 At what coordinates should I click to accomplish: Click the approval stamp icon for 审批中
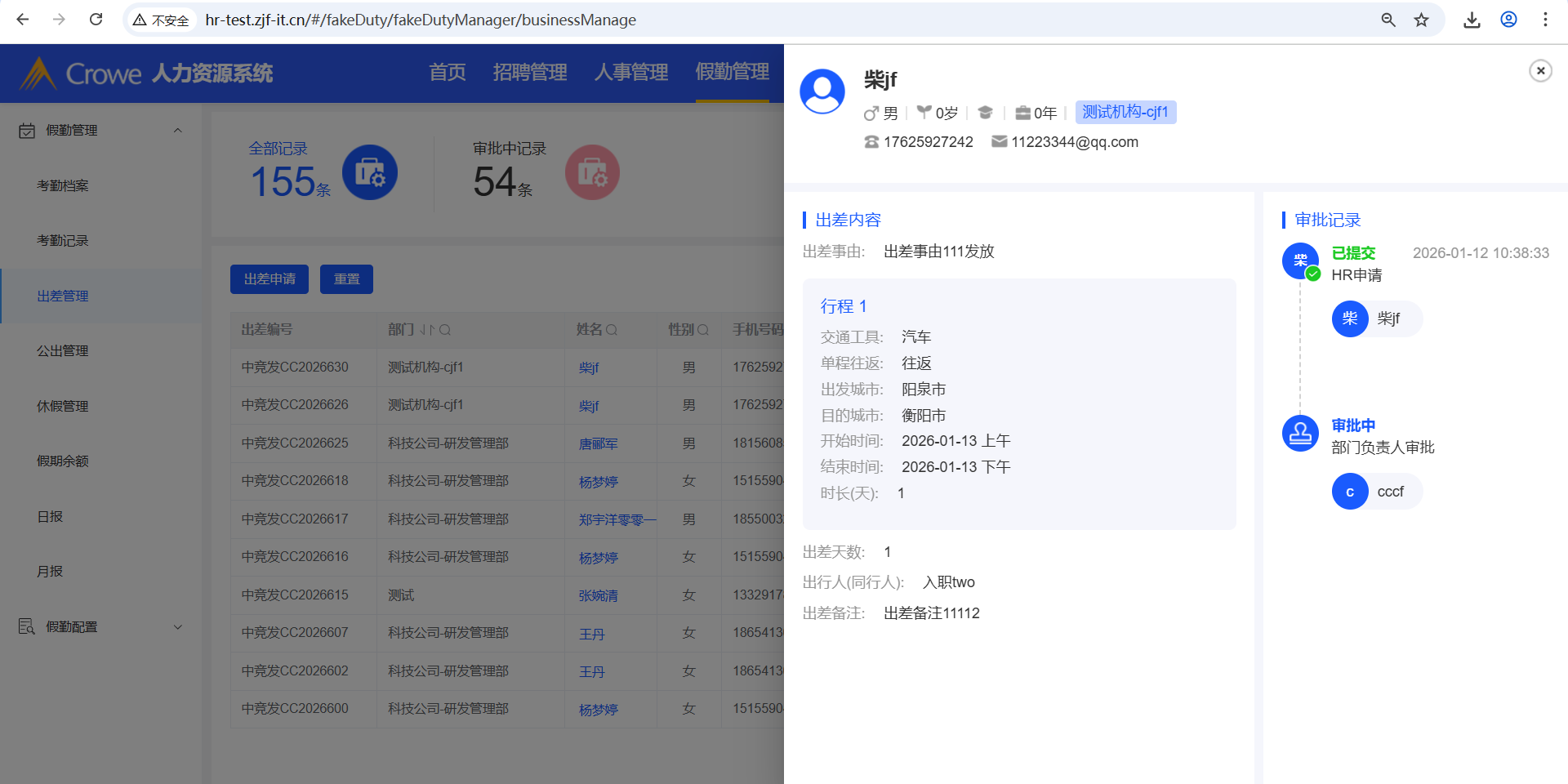(x=1300, y=434)
